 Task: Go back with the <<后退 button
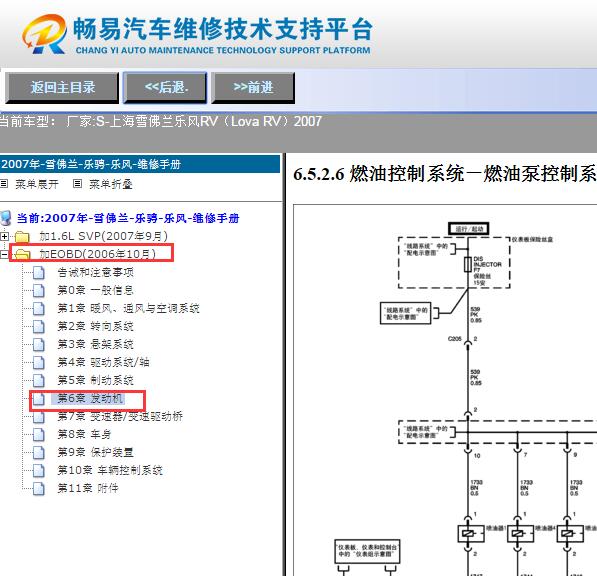click(166, 88)
